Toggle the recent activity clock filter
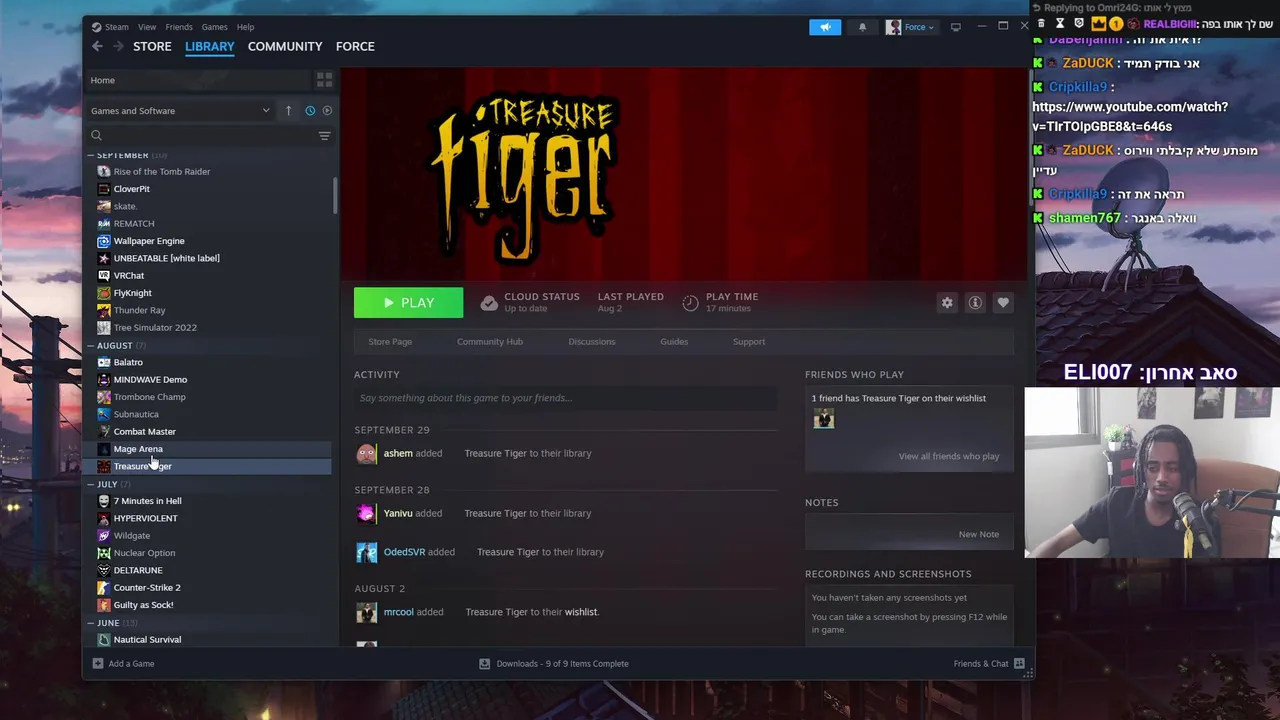Image resolution: width=1280 pixels, height=720 pixels. point(310,110)
